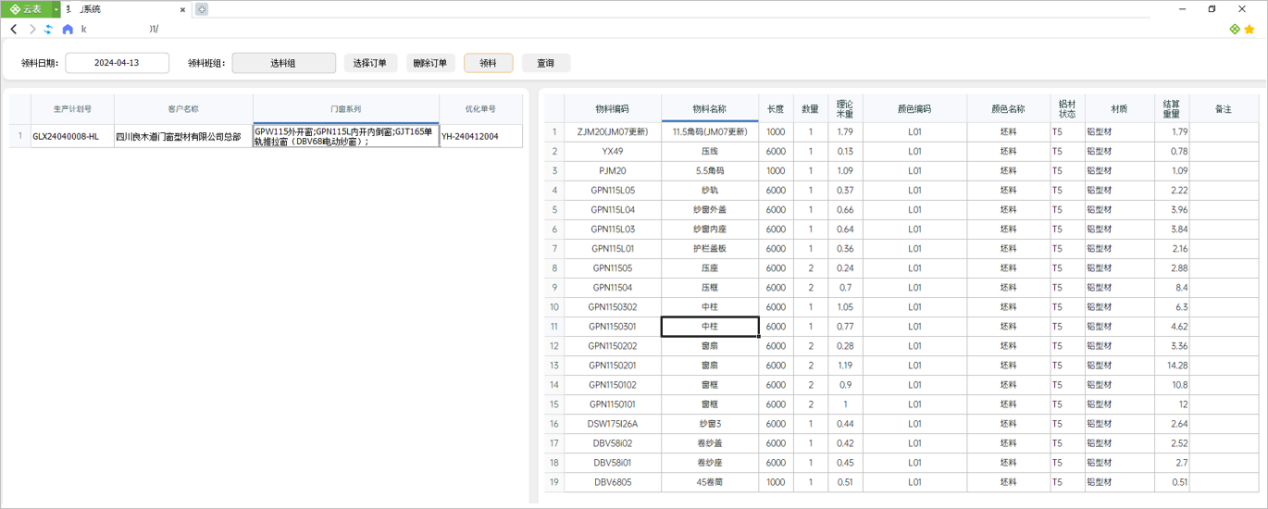The height and width of the screenshot is (509, 1268).
Task: Click the 云表 logo button
Action: coord(26,9)
